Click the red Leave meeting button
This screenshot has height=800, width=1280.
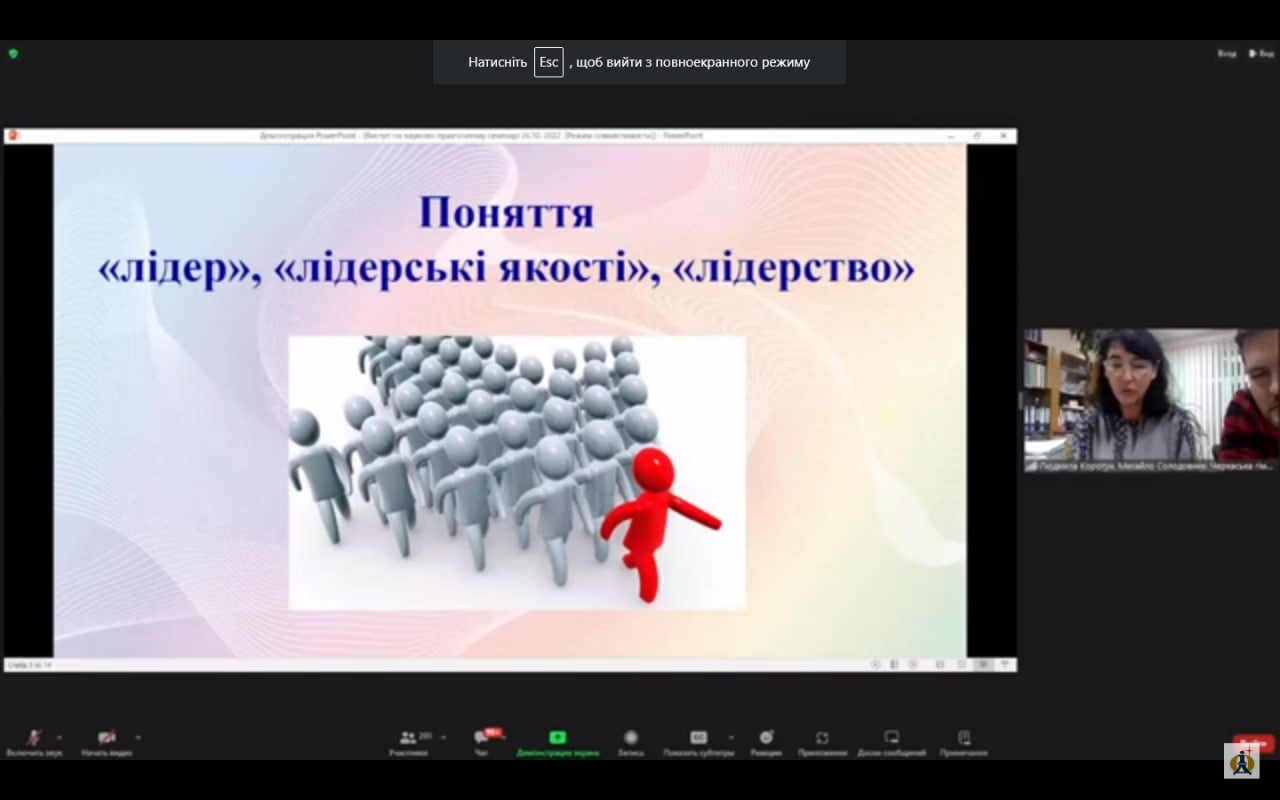point(1253,743)
